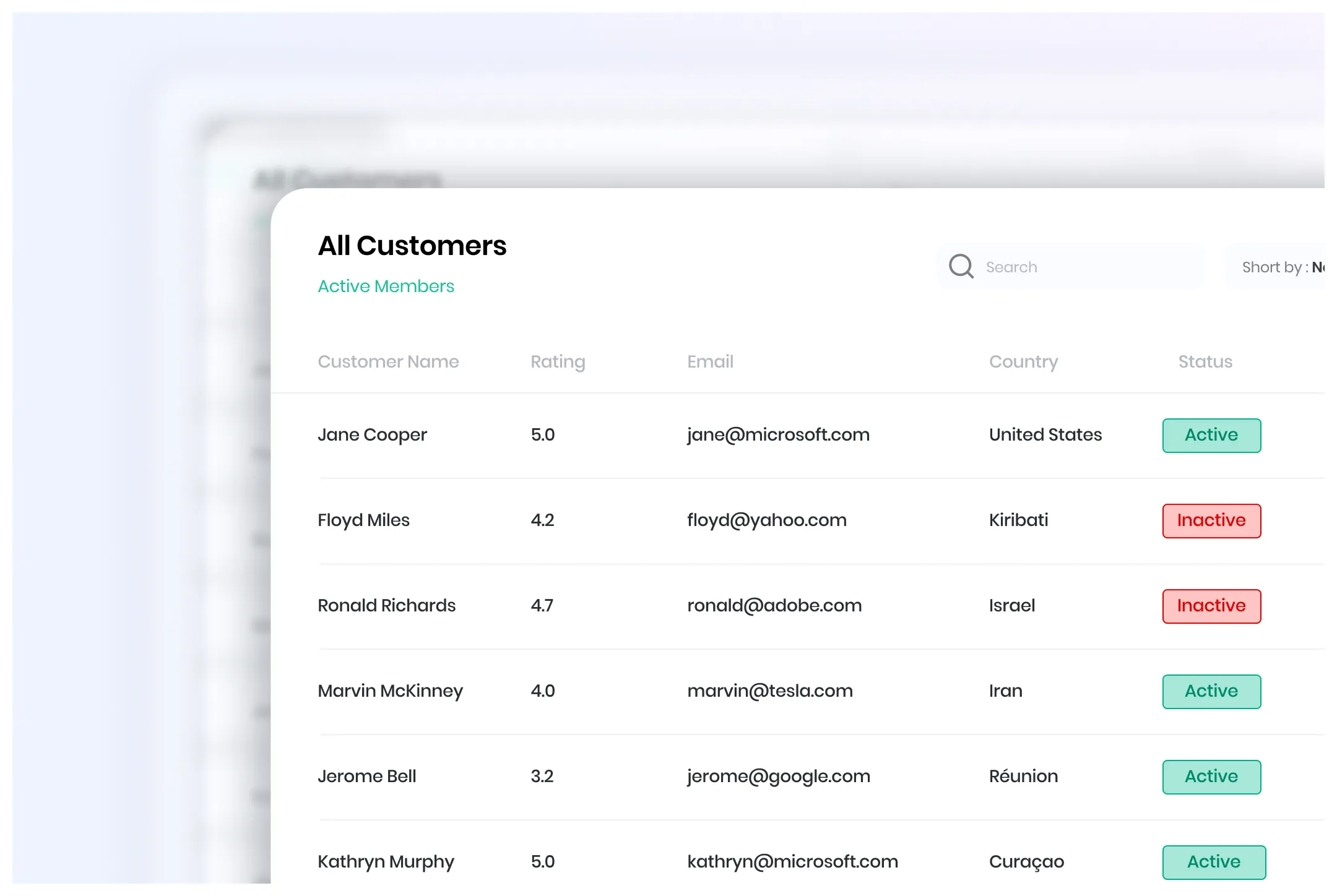Image resolution: width=1337 pixels, height=896 pixels.
Task: Sort by Country column header
Action: point(1023,361)
